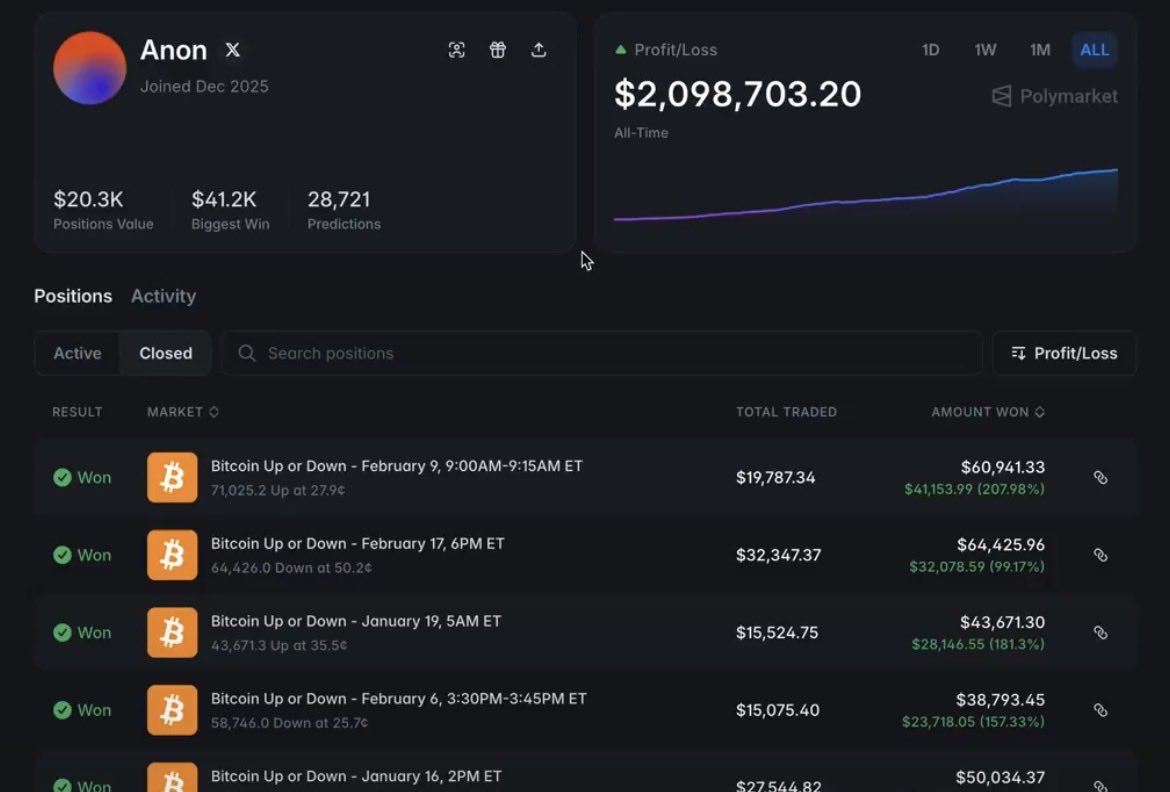Screen dimensions: 1170x792
Task: Click the 28,721 Predictions stat
Action: click(x=344, y=210)
